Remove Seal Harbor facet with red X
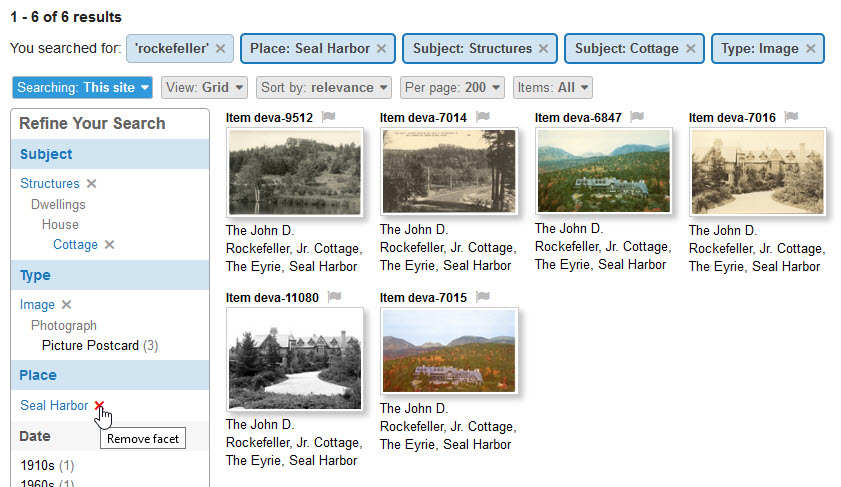The height and width of the screenshot is (487, 841). [x=99, y=405]
